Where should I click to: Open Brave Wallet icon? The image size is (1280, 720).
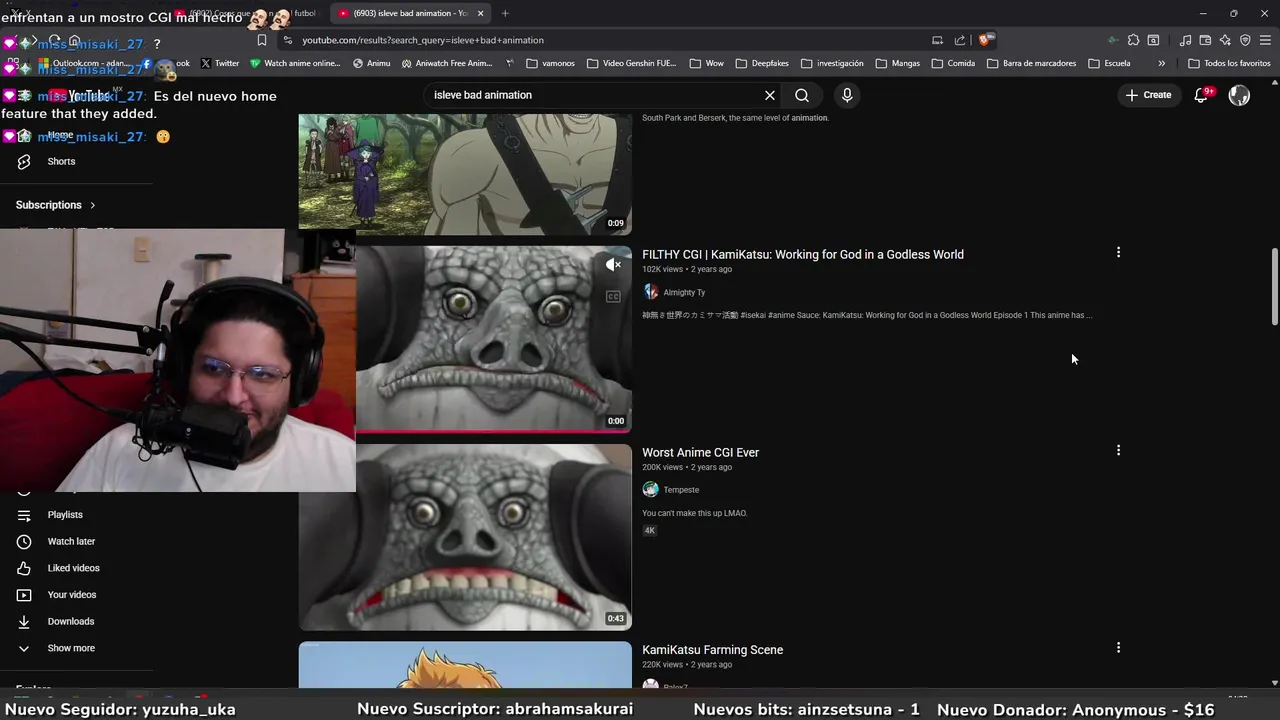pos(1205,40)
